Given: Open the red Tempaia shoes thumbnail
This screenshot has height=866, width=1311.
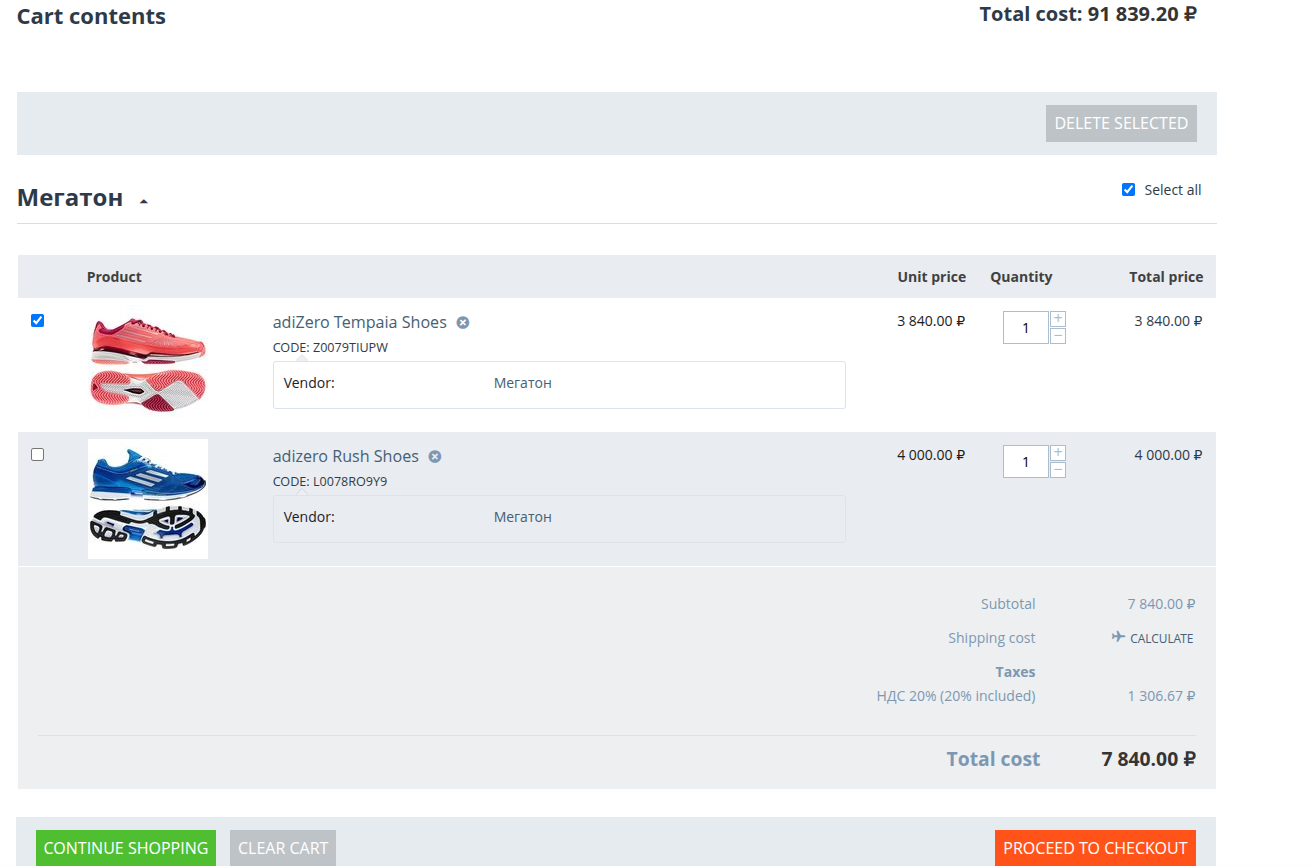Looking at the screenshot, I should pos(148,363).
